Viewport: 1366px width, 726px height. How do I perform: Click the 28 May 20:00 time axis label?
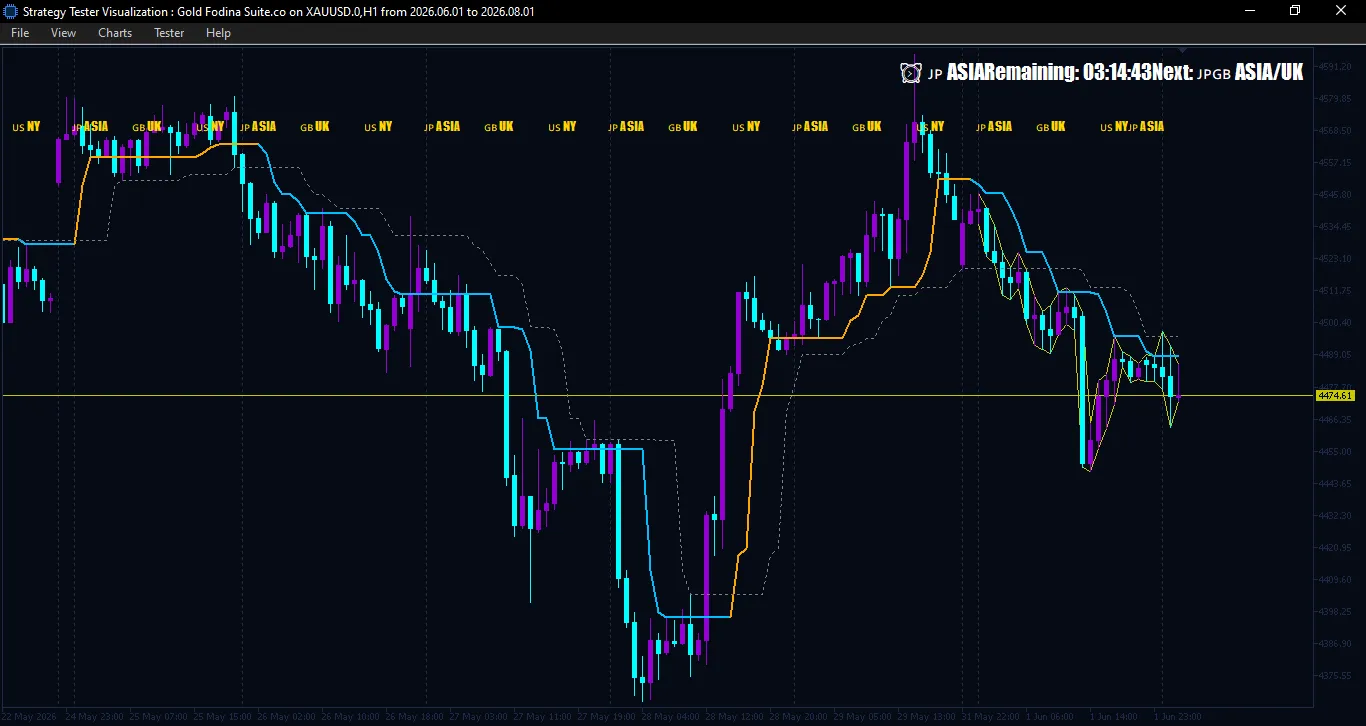pos(799,717)
